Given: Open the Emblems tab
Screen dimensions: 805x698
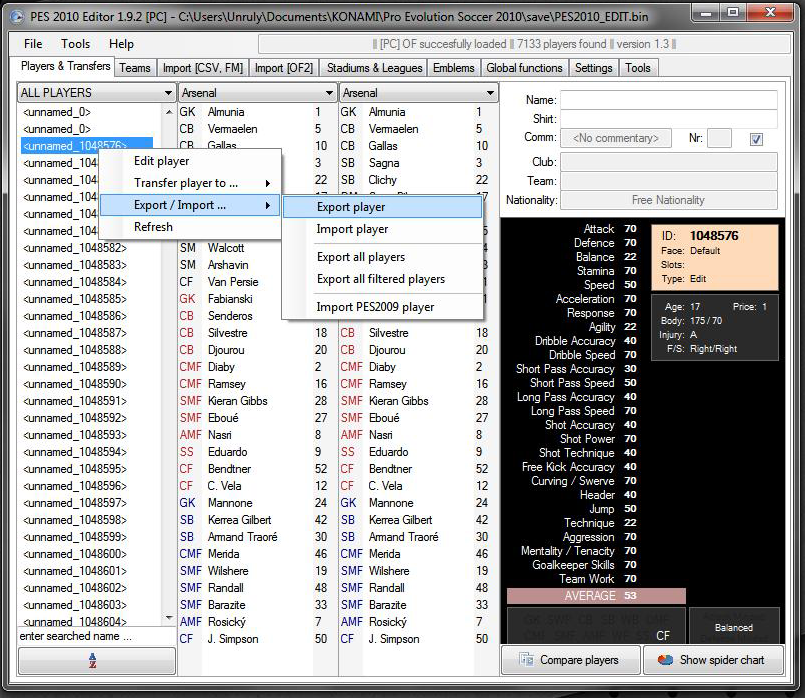Looking at the screenshot, I should 453,68.
